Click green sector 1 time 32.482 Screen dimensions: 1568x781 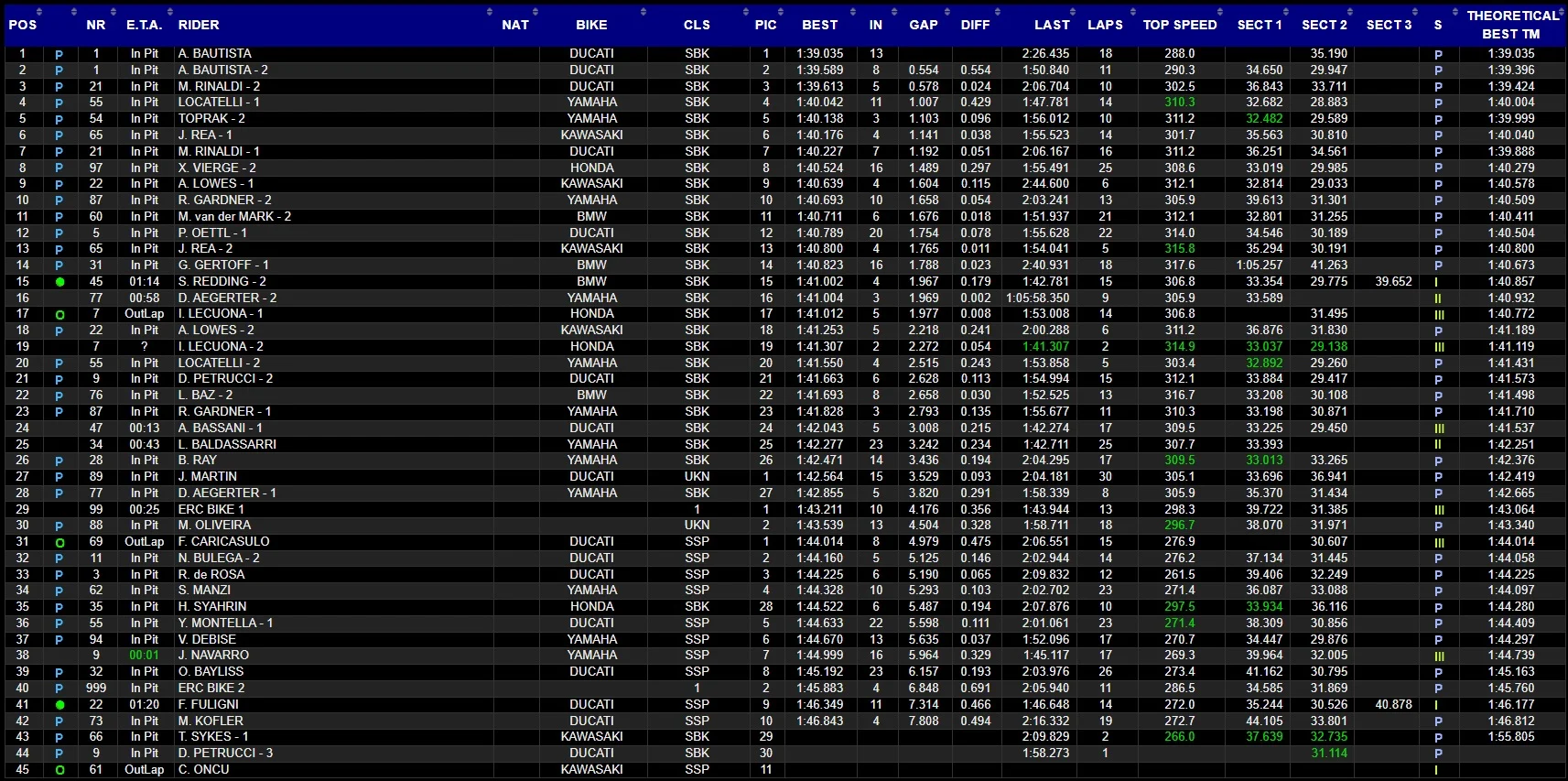1264,119
